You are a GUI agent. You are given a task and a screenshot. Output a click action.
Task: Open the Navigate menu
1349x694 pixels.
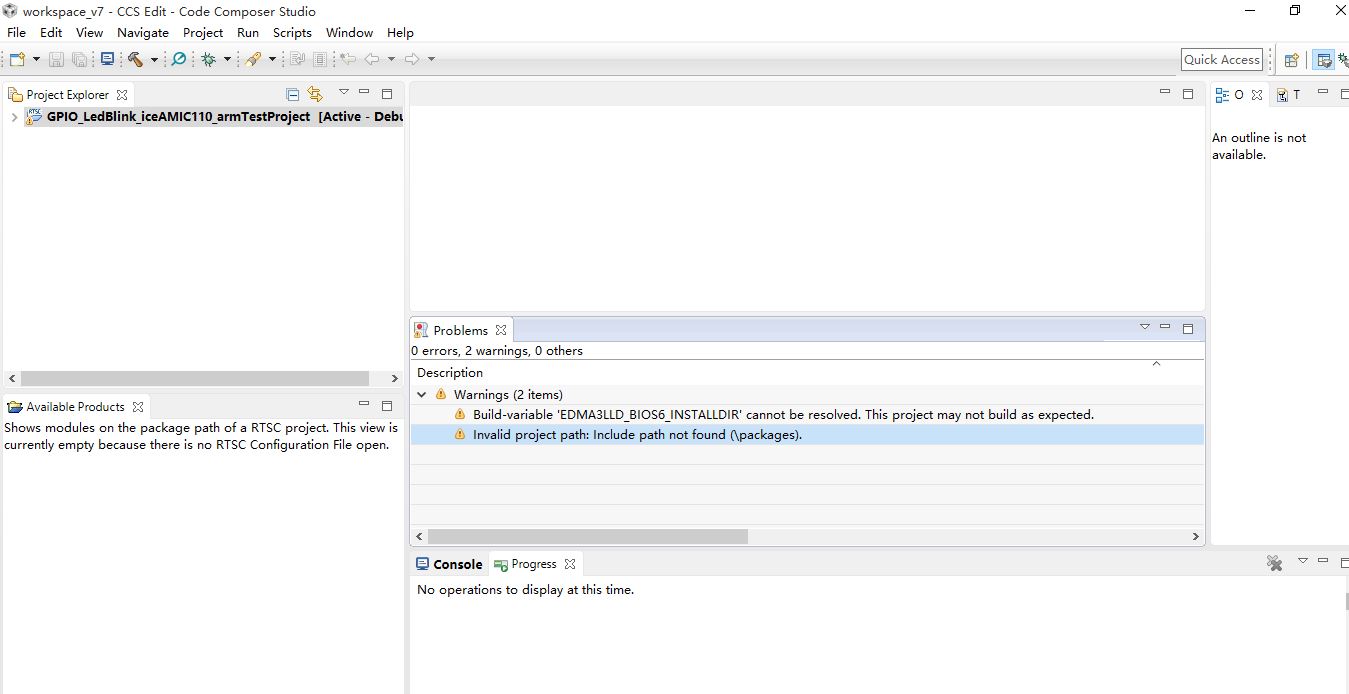coord(143,32)
